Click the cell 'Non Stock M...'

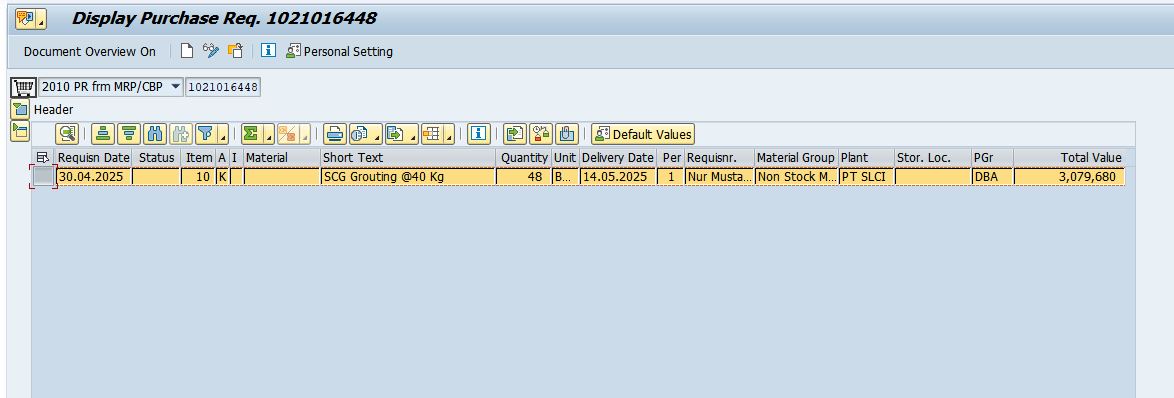[x=796, y=177]
